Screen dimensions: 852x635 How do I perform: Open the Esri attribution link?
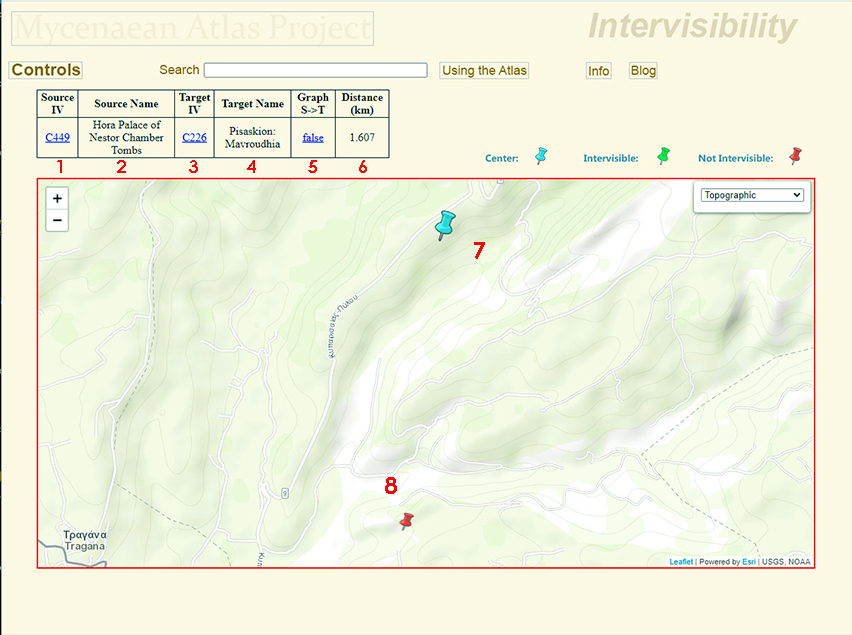coord(748,562)
